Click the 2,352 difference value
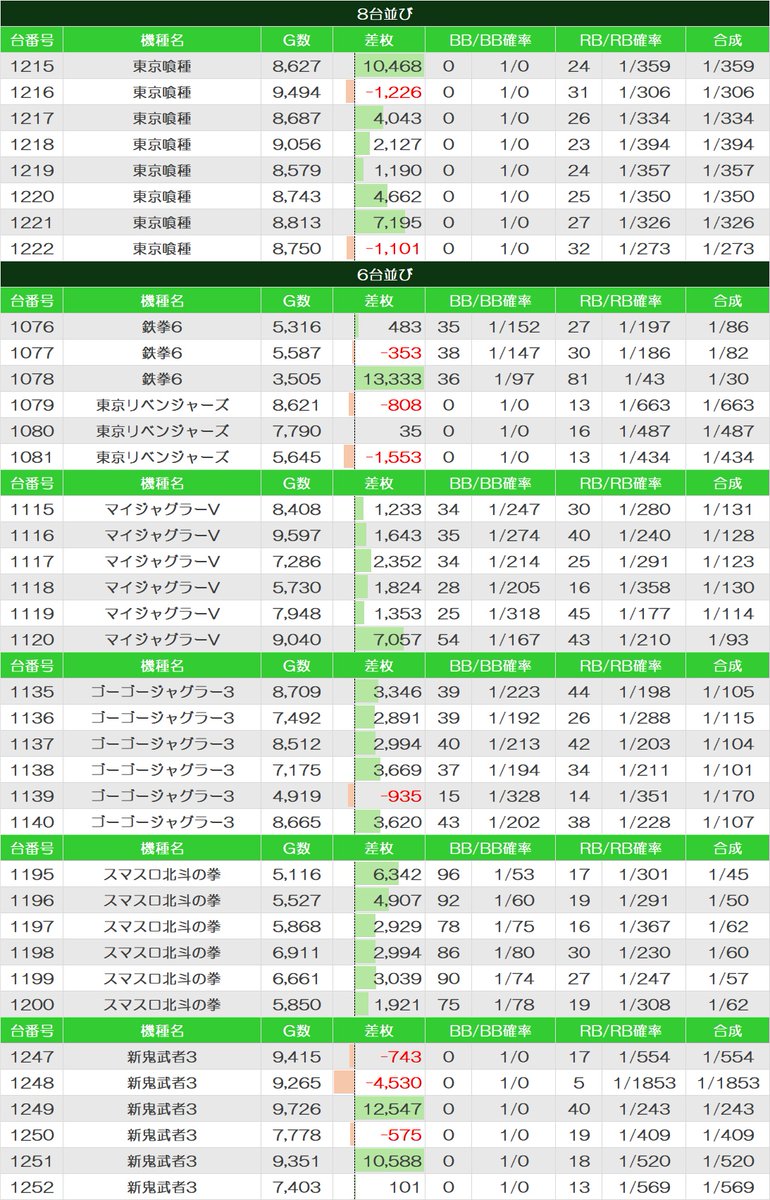The image size is (770, 1200). (x=398, y=560)
